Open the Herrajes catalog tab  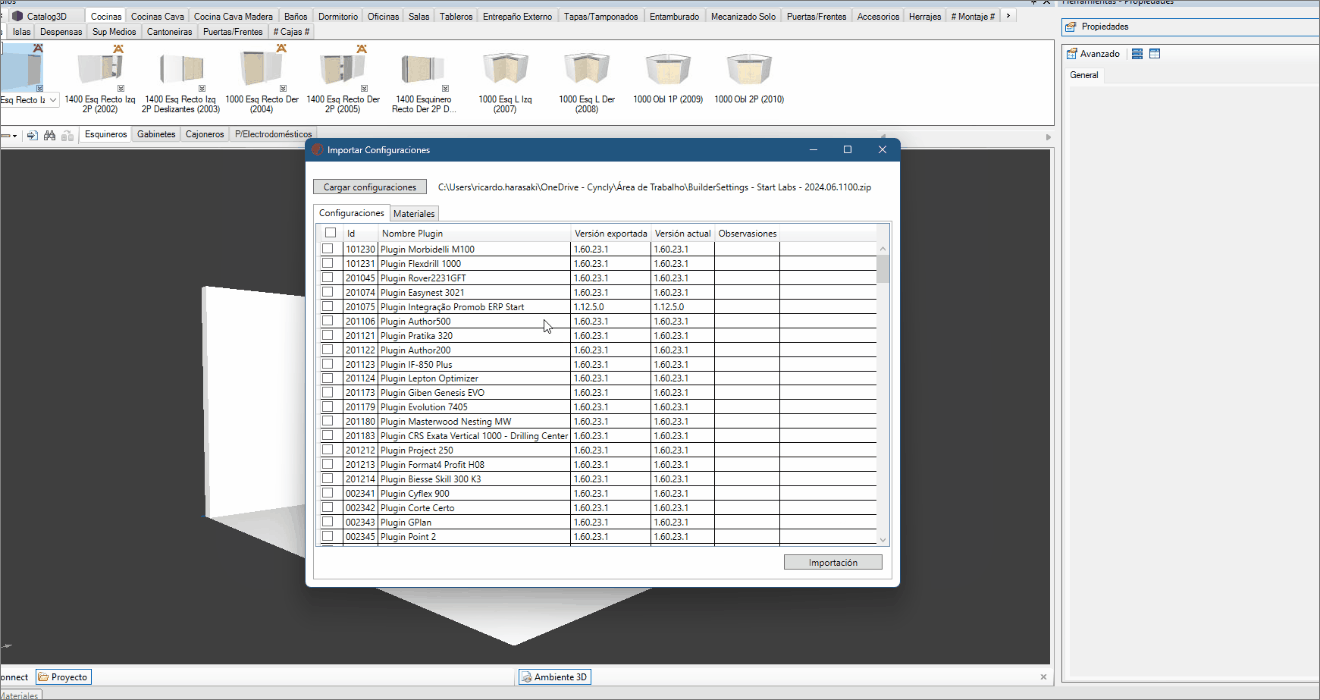pos(925,17)
